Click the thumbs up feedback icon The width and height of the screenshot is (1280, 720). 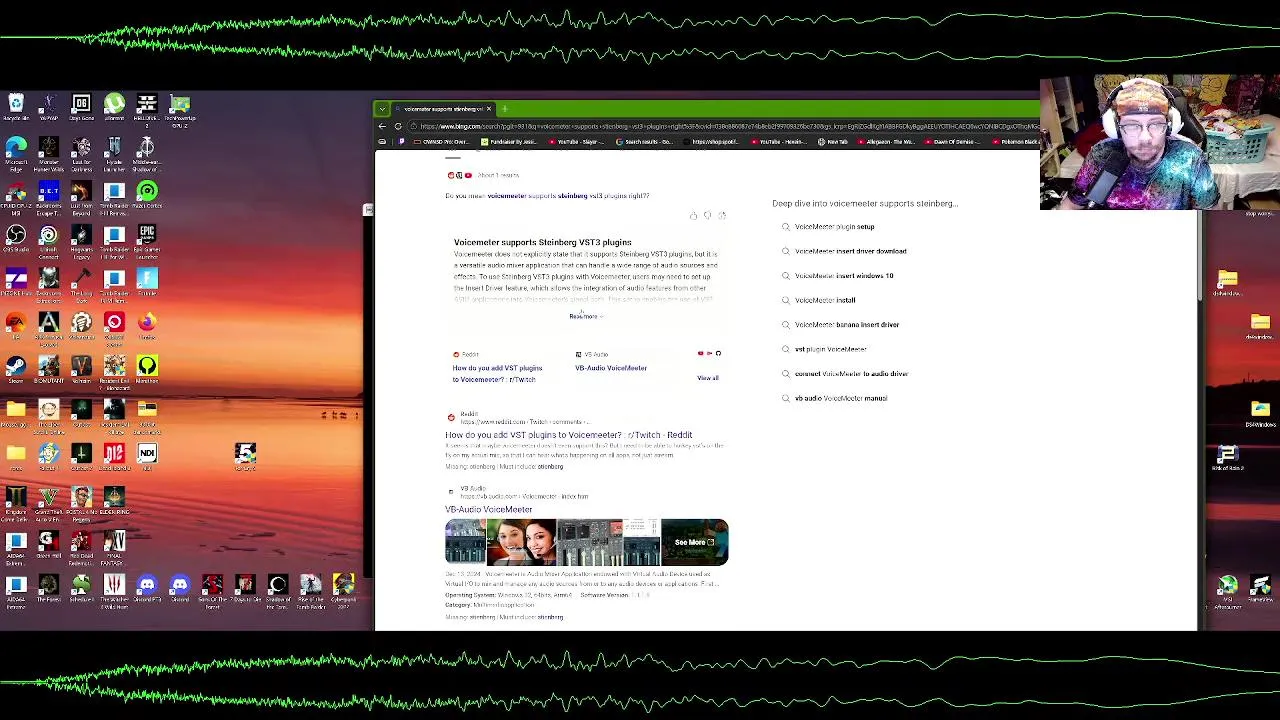coord(693,215)
